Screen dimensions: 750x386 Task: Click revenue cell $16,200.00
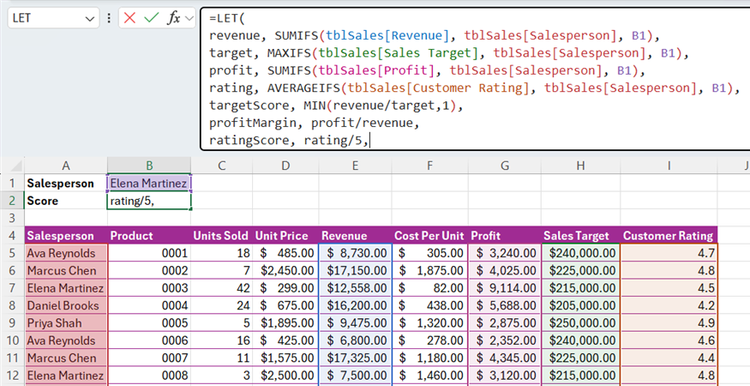(355, 306)
